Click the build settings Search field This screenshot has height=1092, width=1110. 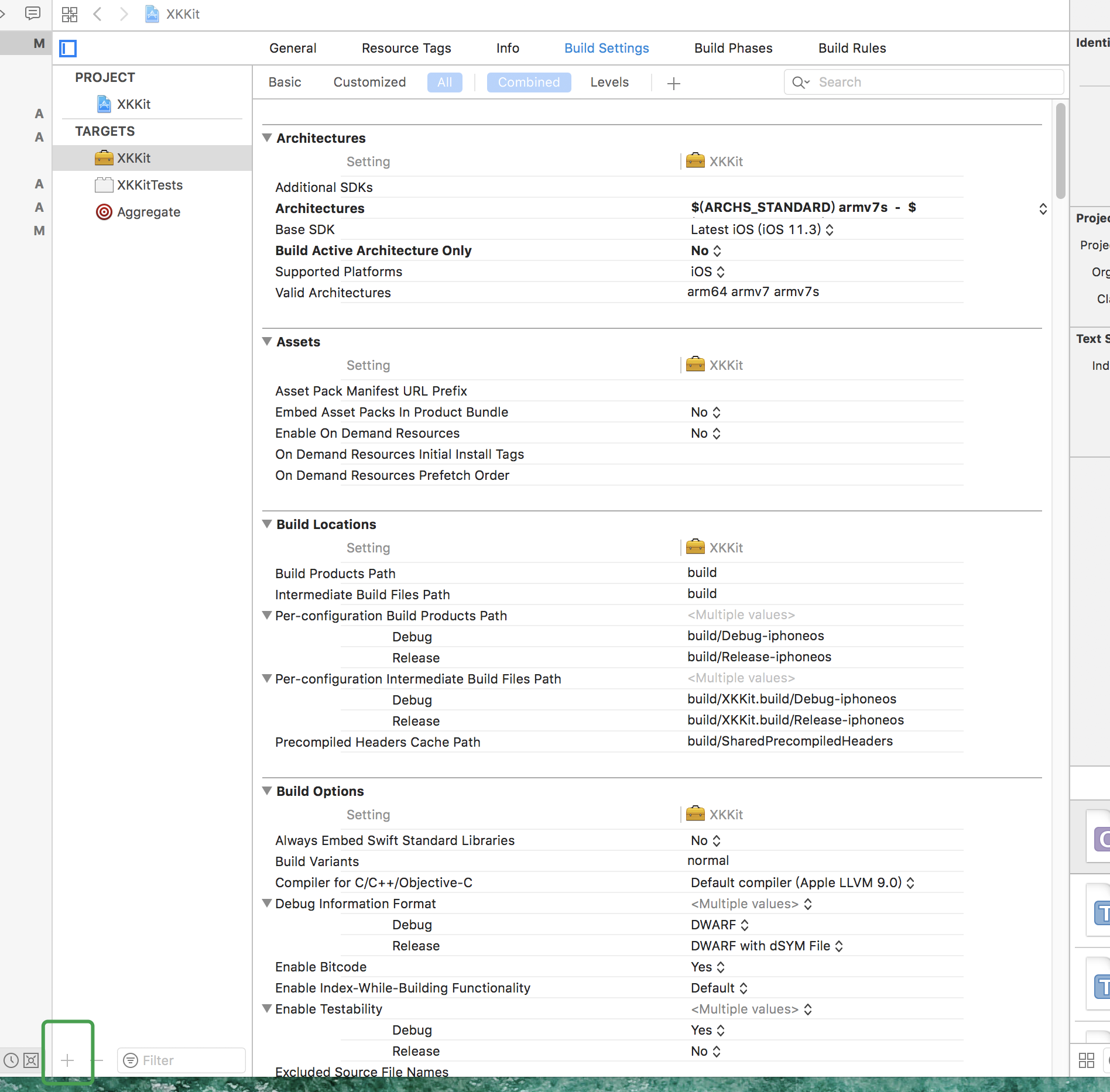point(923,82)
